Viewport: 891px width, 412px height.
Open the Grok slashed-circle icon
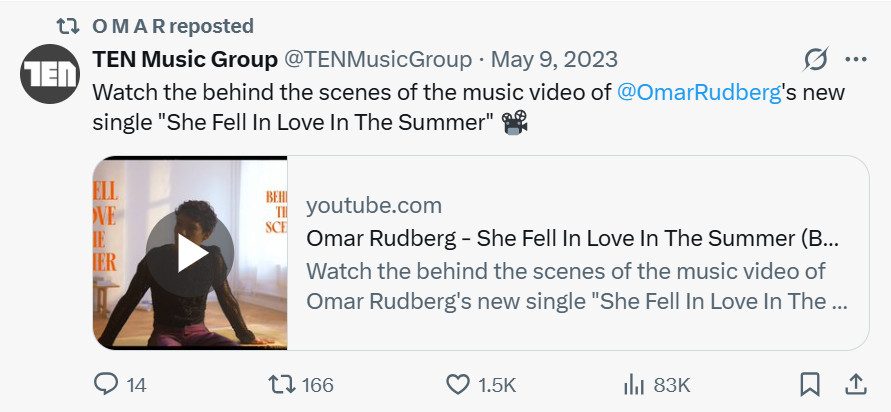816,60
